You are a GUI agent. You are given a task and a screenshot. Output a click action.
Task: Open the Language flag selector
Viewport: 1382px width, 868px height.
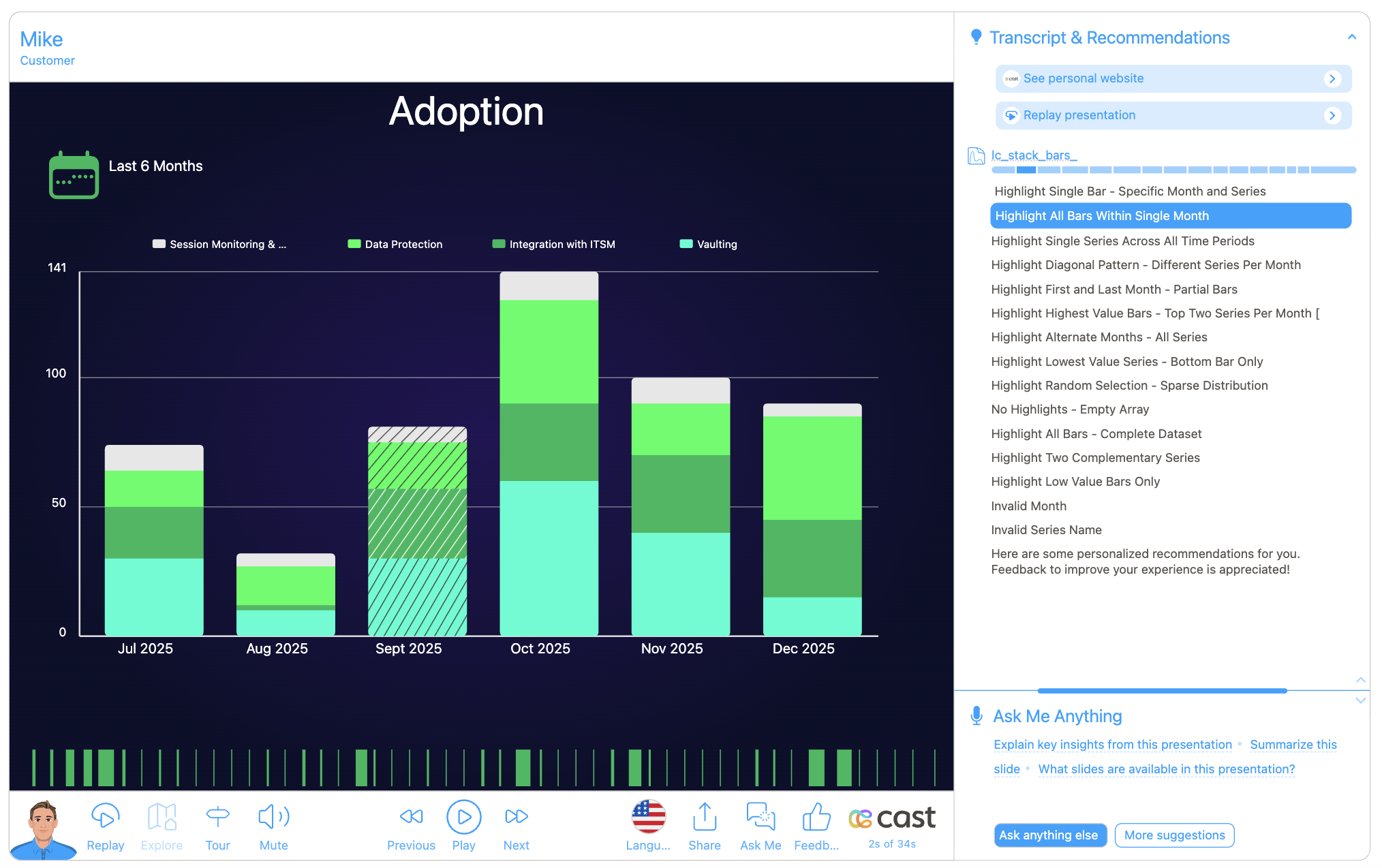click(x=648, y=816)
